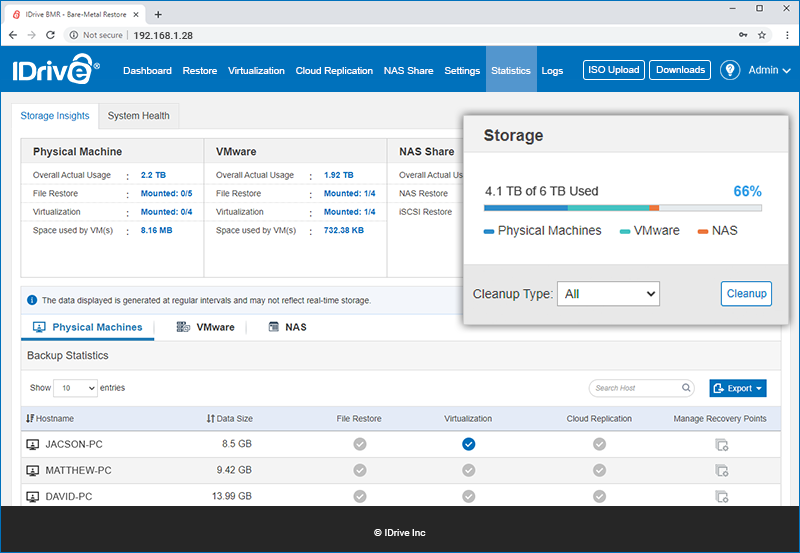The height and width of the screenshot is (553, 800).
Task: Click the NAS orange legend swatch
Action: pyautogui.click(x=703, y=232)
